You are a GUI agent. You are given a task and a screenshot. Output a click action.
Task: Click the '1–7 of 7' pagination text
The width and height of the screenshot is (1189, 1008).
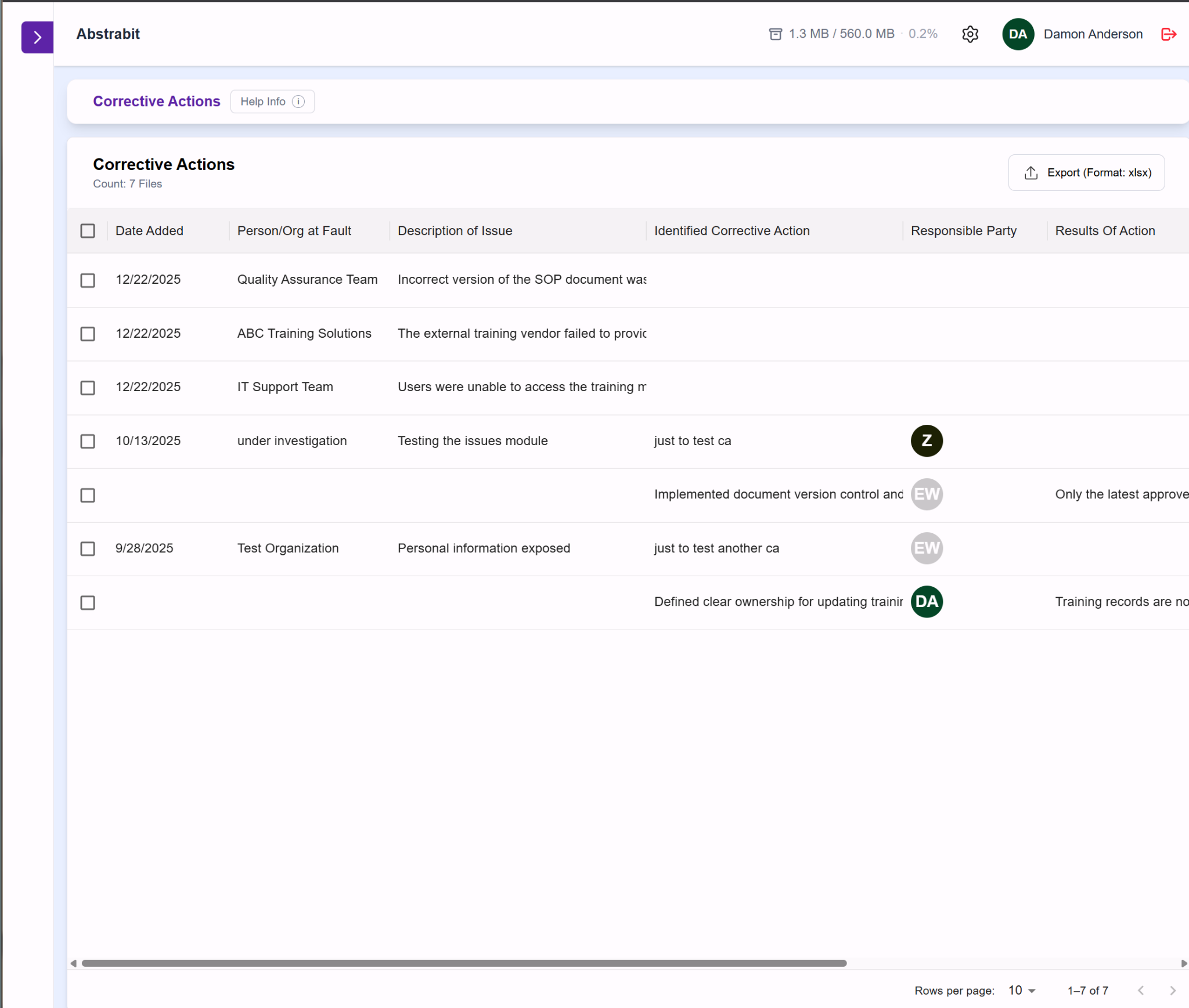[1087, 991]
